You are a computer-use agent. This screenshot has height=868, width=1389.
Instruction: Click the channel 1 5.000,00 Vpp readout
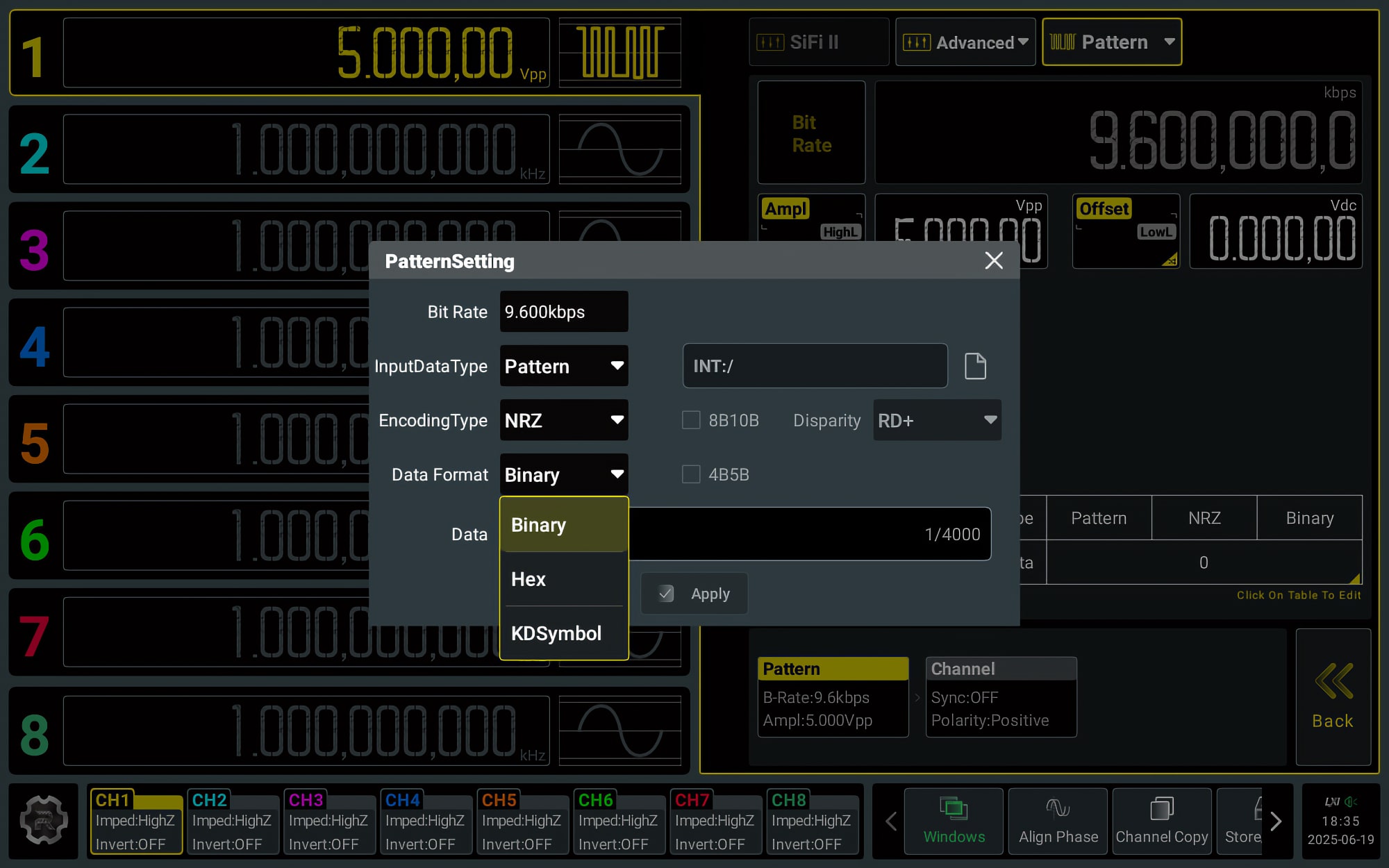point(306,52)
